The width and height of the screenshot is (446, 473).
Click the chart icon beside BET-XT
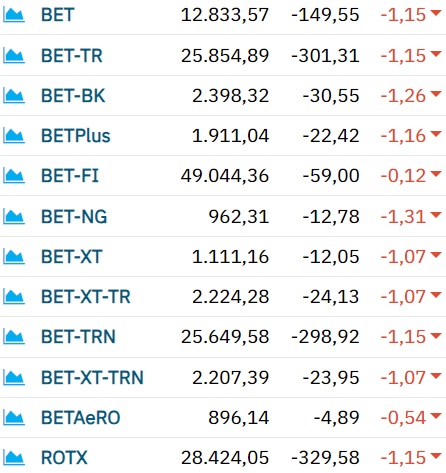(14, 257)
